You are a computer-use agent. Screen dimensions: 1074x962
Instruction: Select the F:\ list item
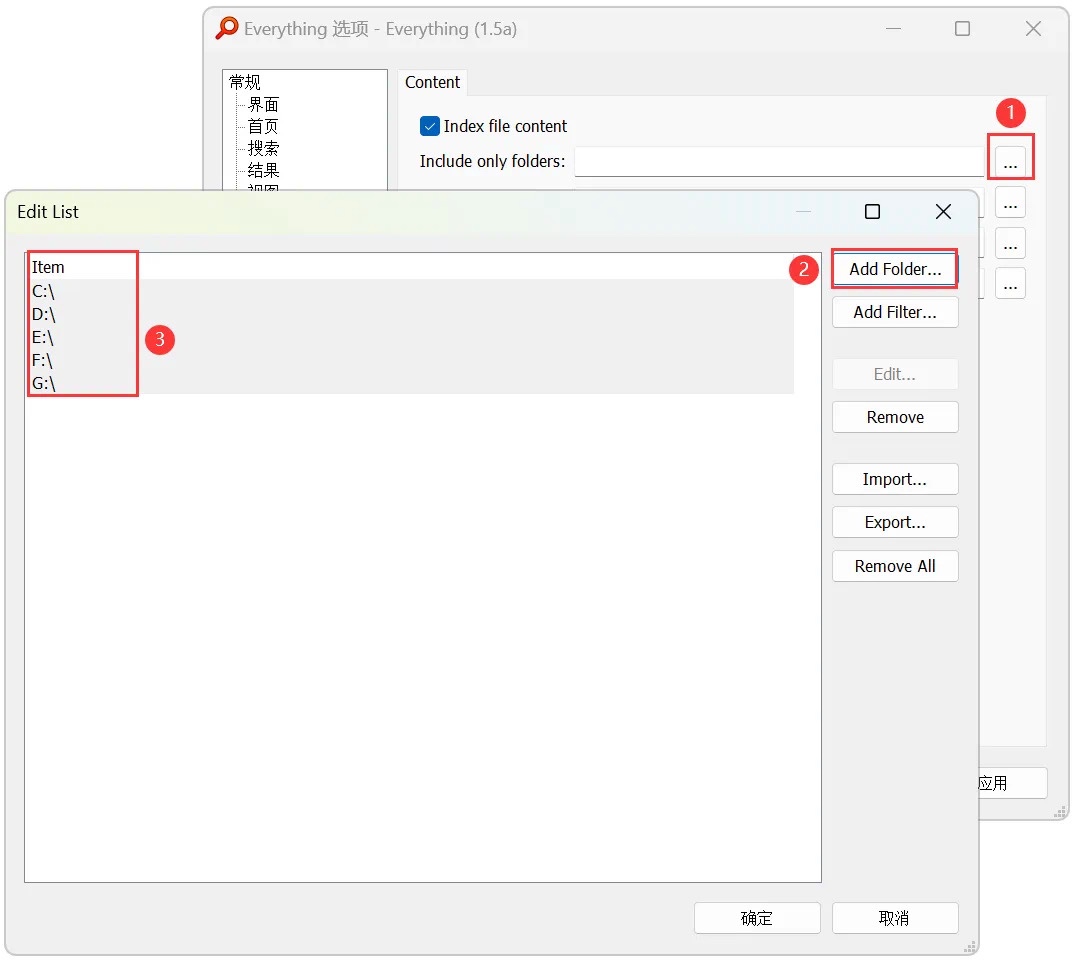[x=411, y=360]
